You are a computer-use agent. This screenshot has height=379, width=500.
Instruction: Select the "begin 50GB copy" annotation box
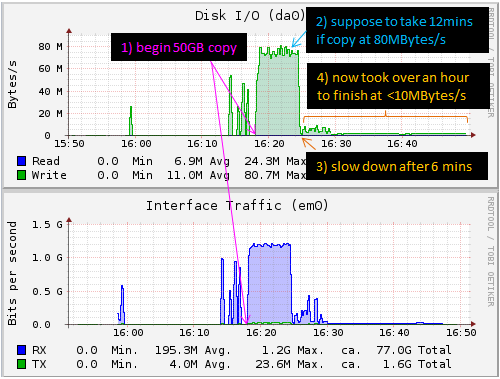(179, 47)
